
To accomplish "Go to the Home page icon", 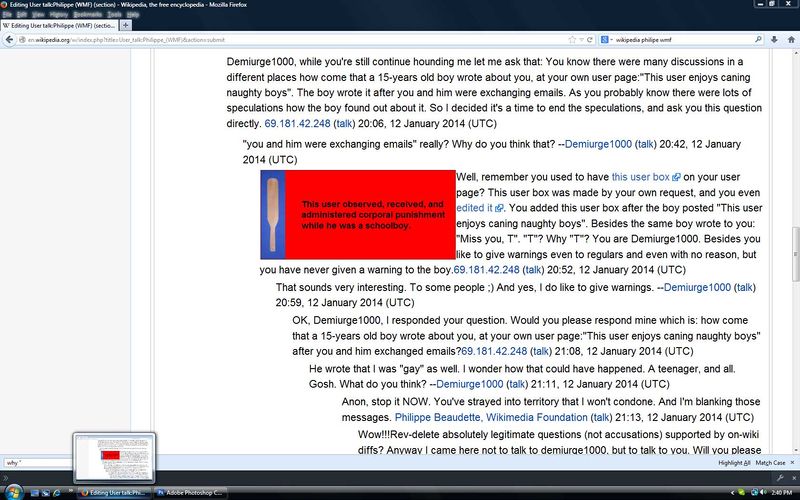I will 791,40.
